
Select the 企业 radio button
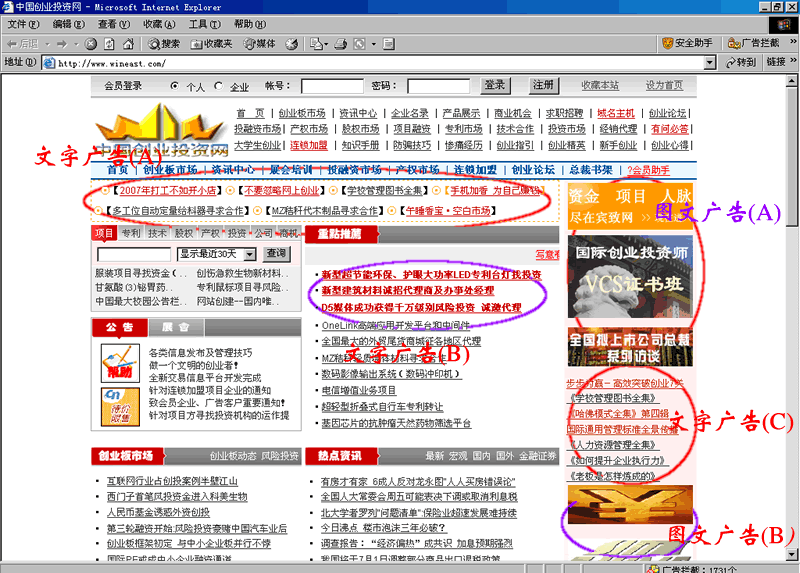coord(218,86)
